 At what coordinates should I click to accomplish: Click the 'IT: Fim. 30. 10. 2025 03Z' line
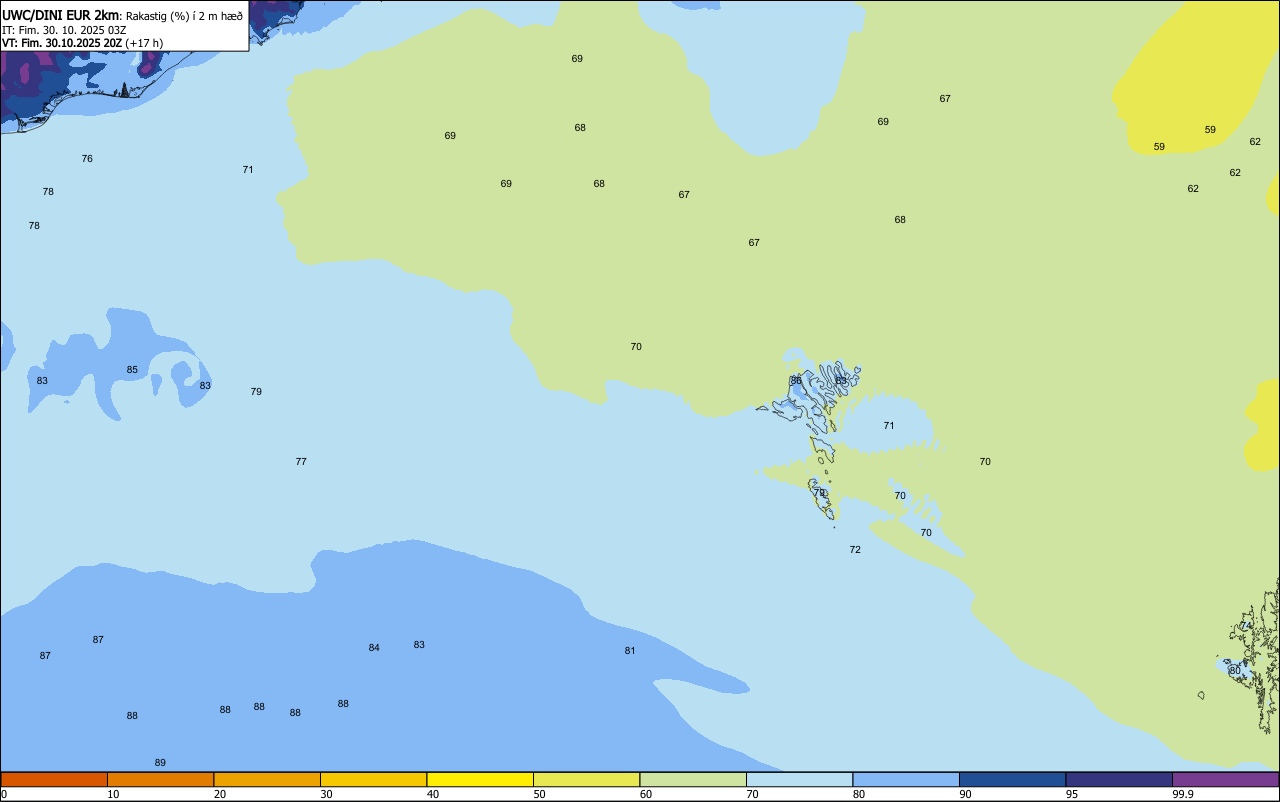coord(64,30)
